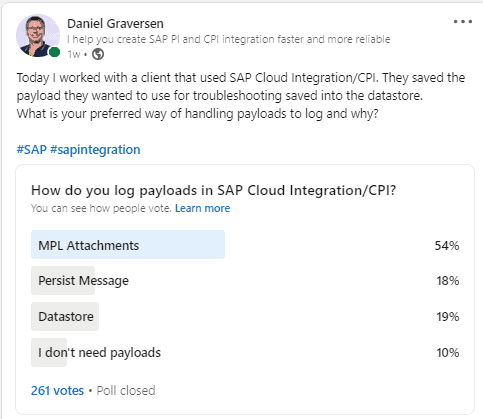Click the green online status dot

(x=54, y=52)
